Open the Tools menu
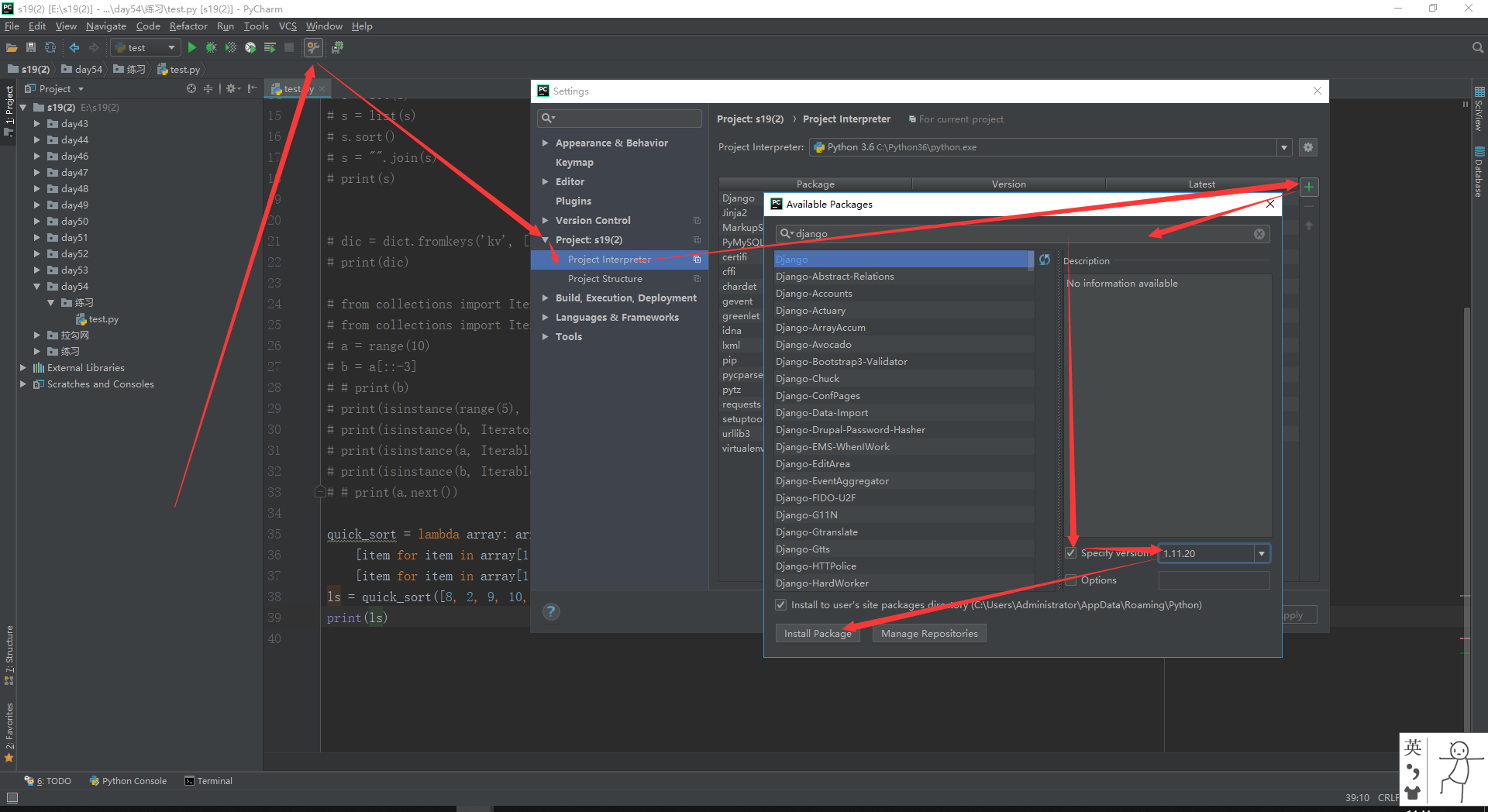The image size is (1488, 812). click(256, 26)
